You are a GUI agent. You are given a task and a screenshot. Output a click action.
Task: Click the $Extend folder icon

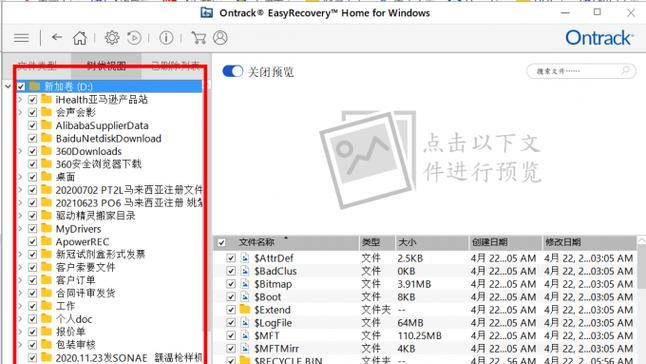[245, 309]
